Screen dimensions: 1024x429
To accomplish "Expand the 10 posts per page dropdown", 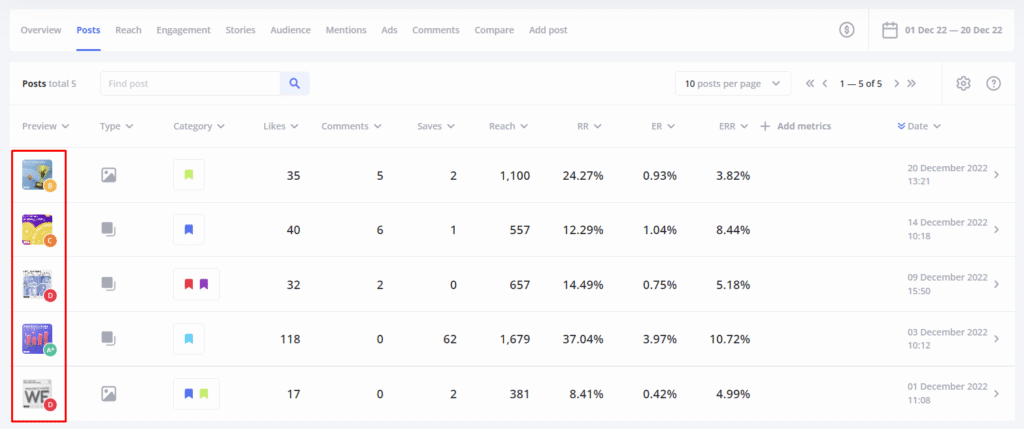I will [x=732, y=84].
